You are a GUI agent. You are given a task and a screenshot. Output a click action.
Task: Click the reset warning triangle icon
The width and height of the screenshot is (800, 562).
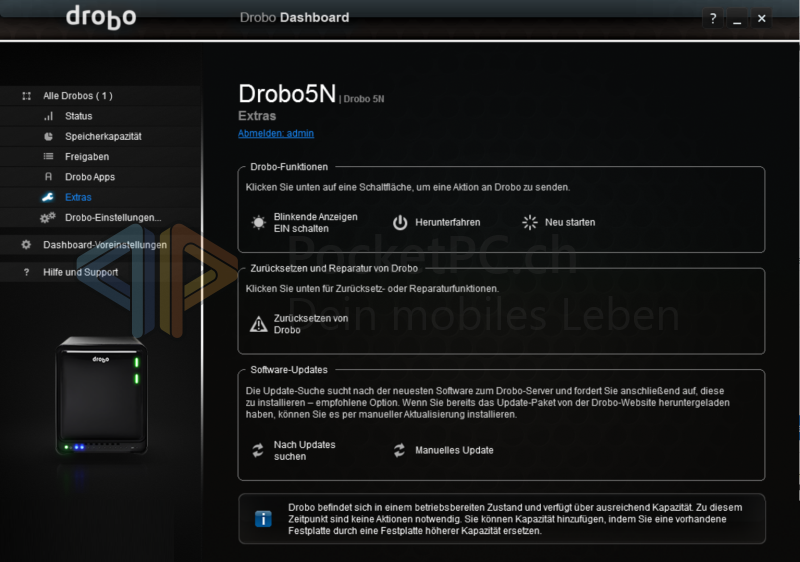tap(259, 324)
